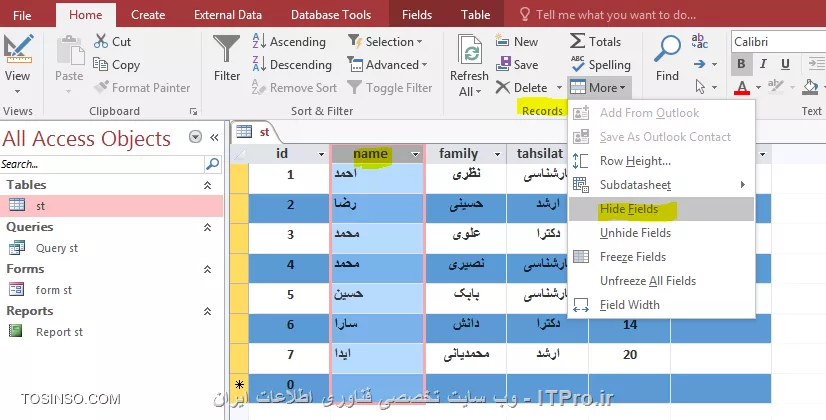This screenshot has width=826, height=420.
Task: Click the Toggle Filter button
Action: (x=390, y=87)
